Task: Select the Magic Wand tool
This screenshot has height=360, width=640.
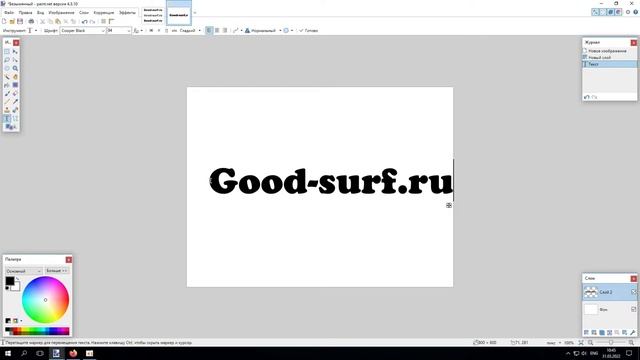Action: click(x=7, y=77)
